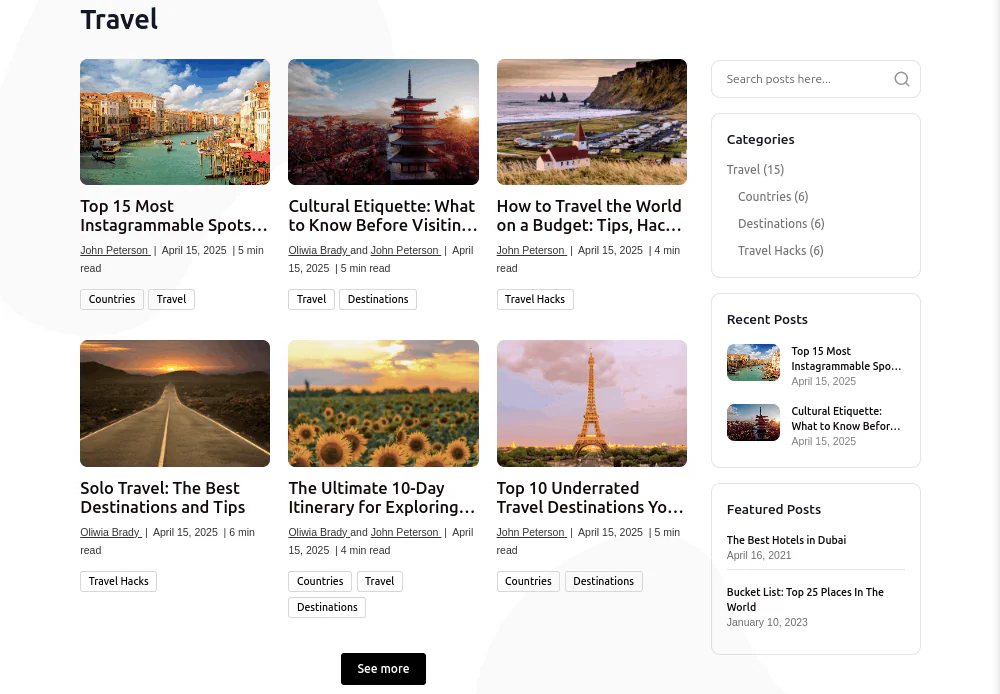Open the Travel (15) category

point(755,170)
